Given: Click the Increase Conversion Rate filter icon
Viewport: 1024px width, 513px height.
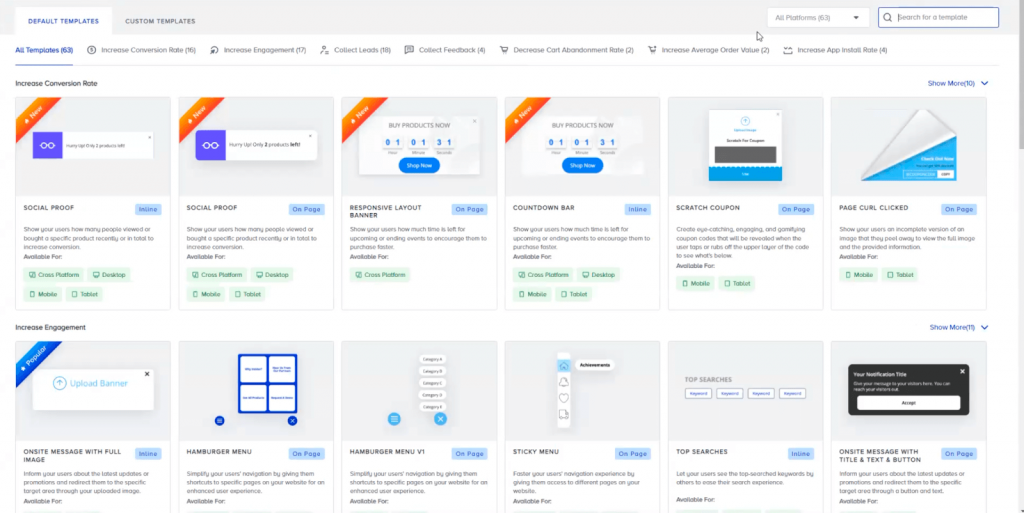Looking at the screenshot, I should click(92, 50).
